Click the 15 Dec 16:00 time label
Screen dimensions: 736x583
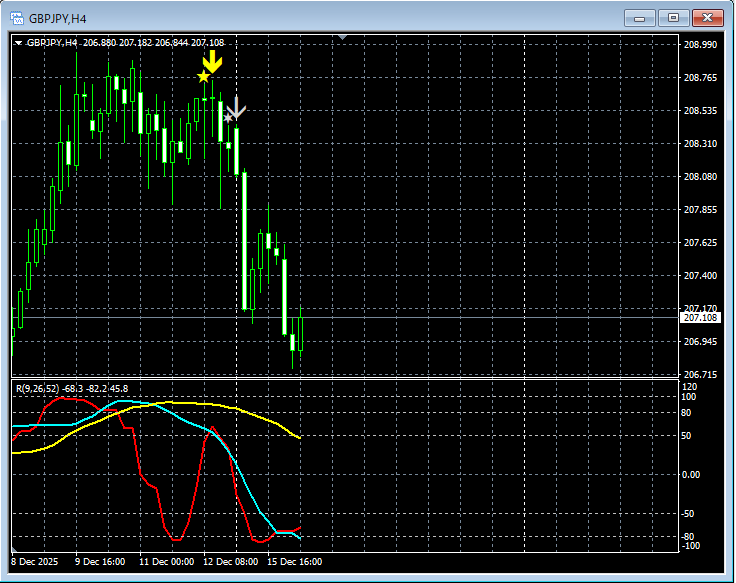tap(295, 562)
